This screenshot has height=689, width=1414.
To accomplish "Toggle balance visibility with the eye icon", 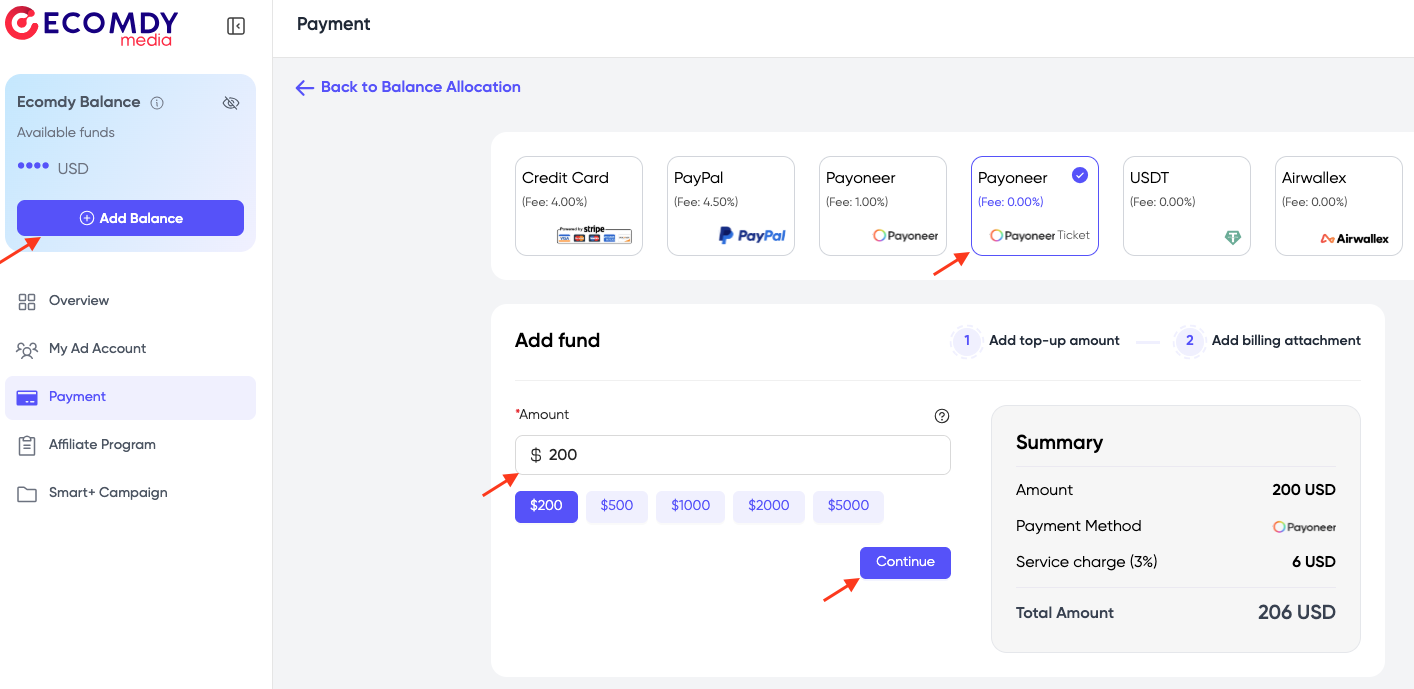I will pos(231,103).
